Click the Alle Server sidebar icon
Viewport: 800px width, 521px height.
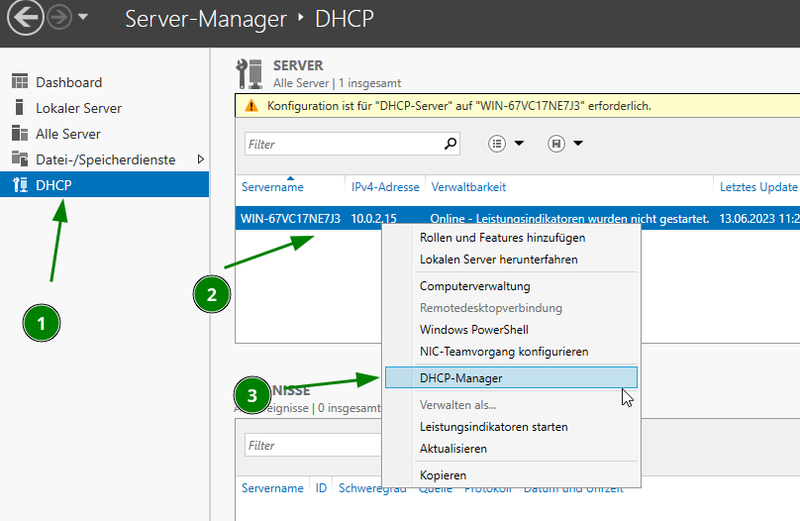[x=18, y=134]
